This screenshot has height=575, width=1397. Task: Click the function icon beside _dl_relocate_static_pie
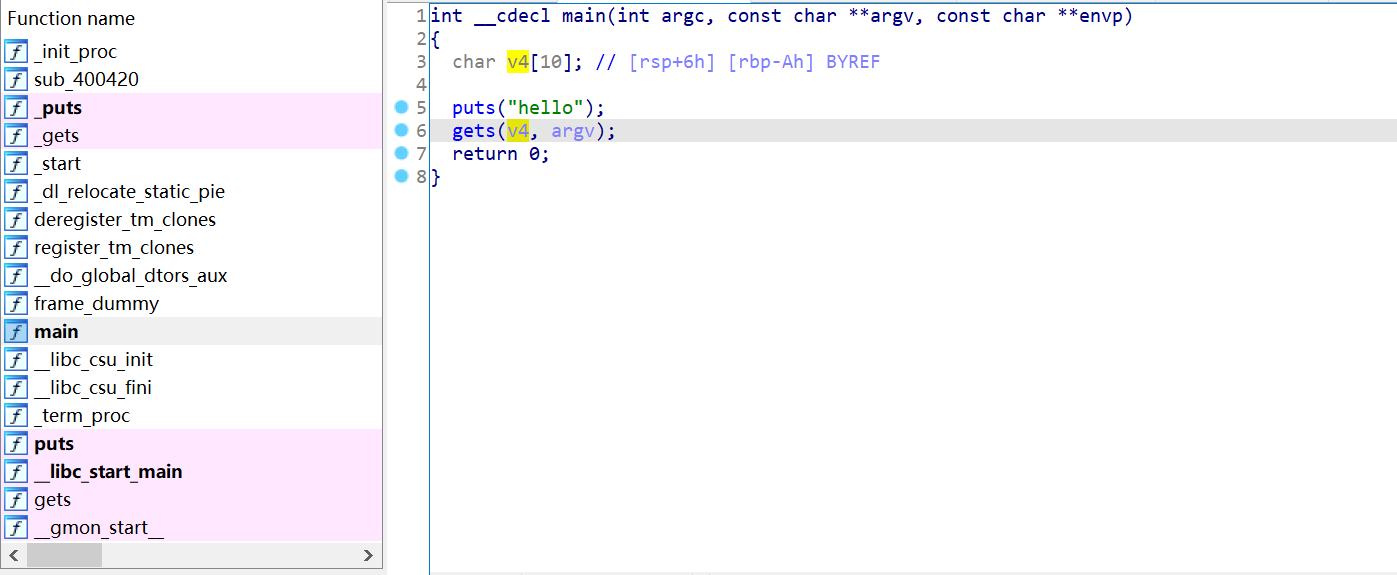click(16, 192)
